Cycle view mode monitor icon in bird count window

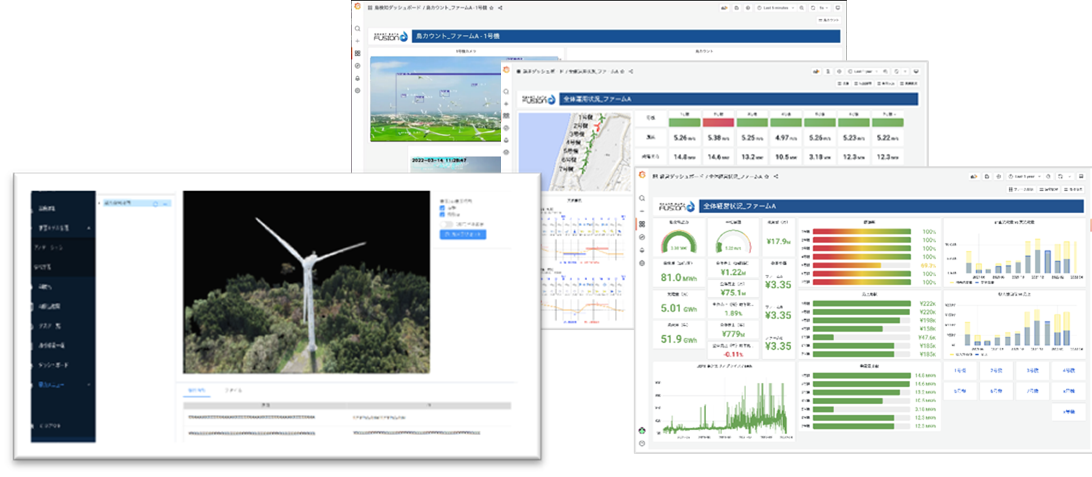click(838, 7)
